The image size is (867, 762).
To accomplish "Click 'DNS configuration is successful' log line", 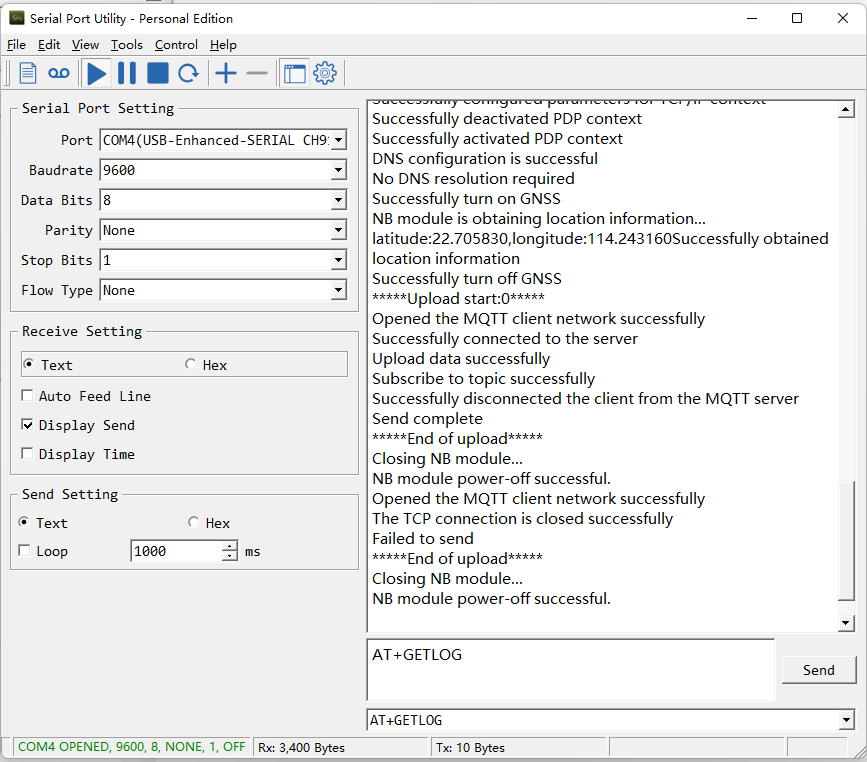I will click(x=485, y=159).
